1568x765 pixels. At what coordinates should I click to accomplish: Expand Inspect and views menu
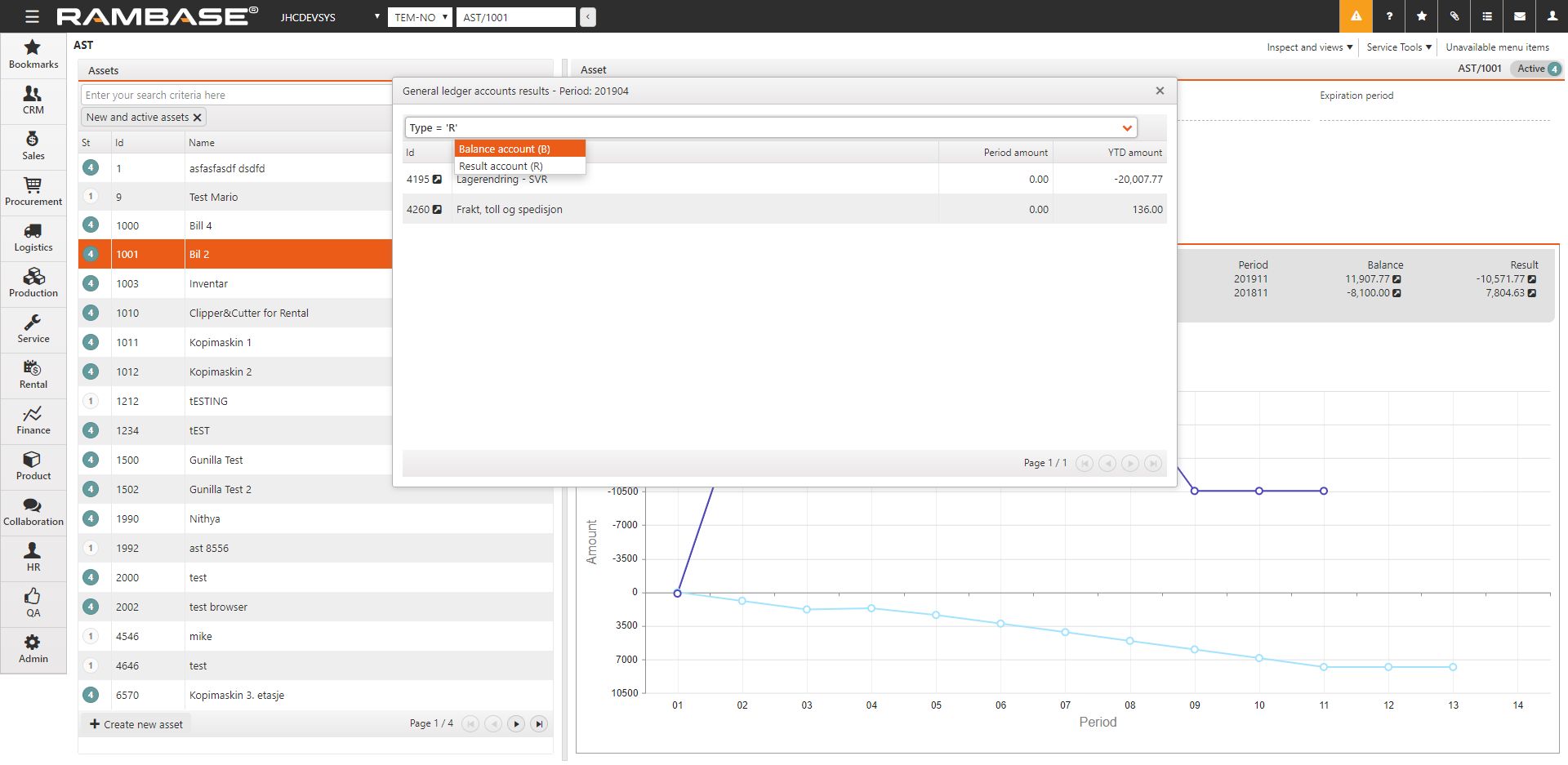(1309, 47)
